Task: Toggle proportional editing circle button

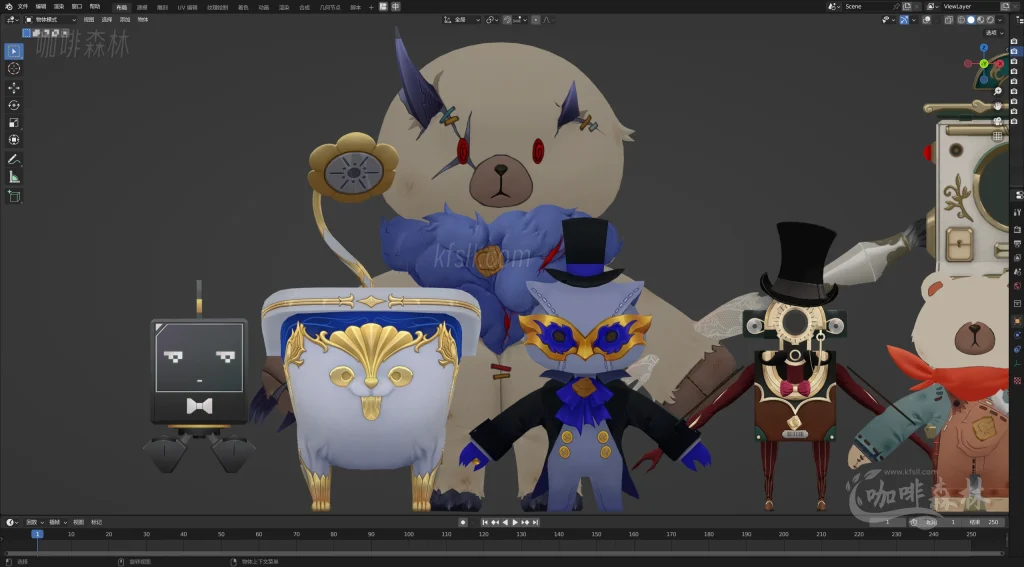Action: [536, 20]
